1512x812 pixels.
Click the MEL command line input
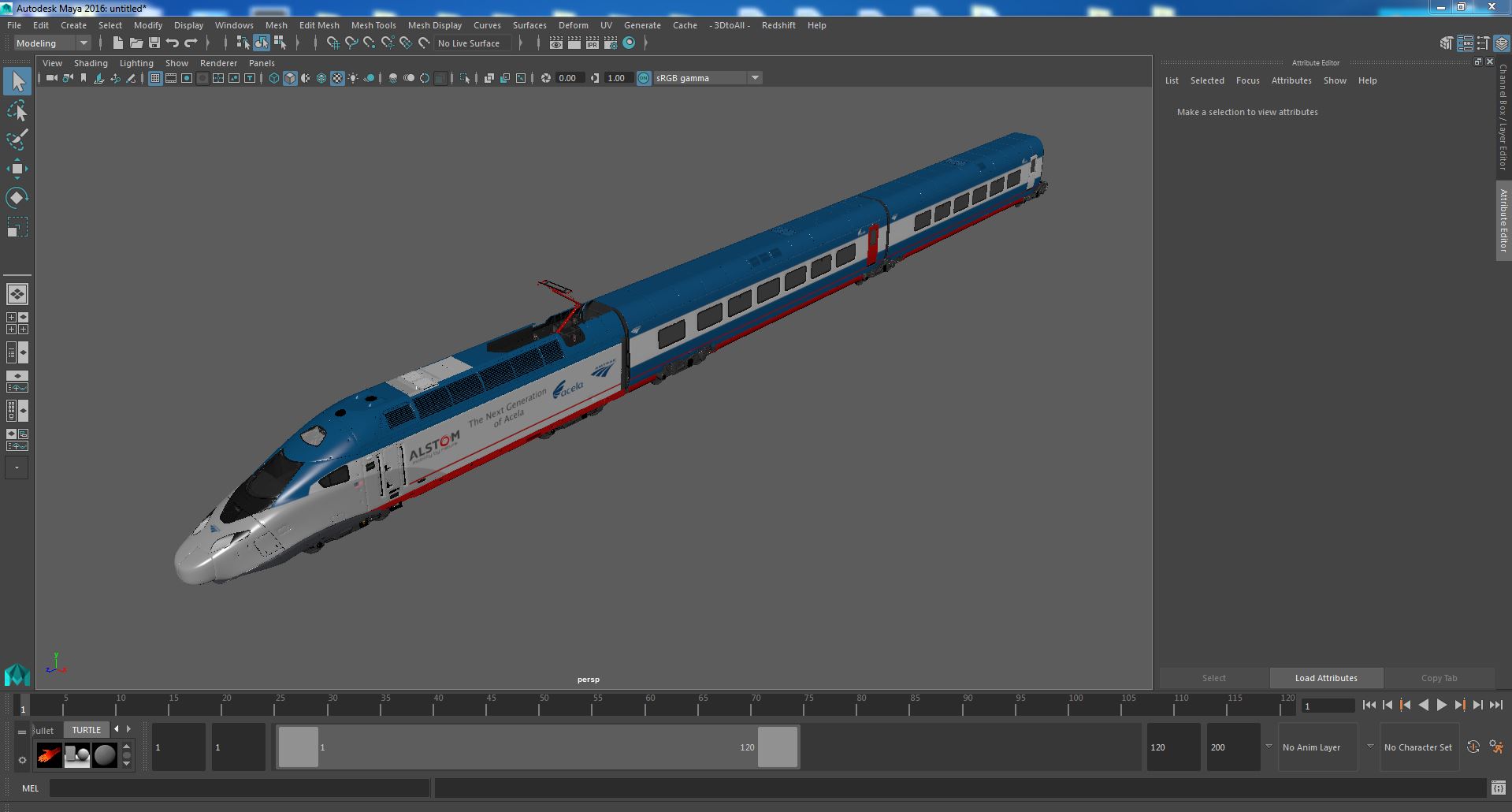(x=240, y=788)
